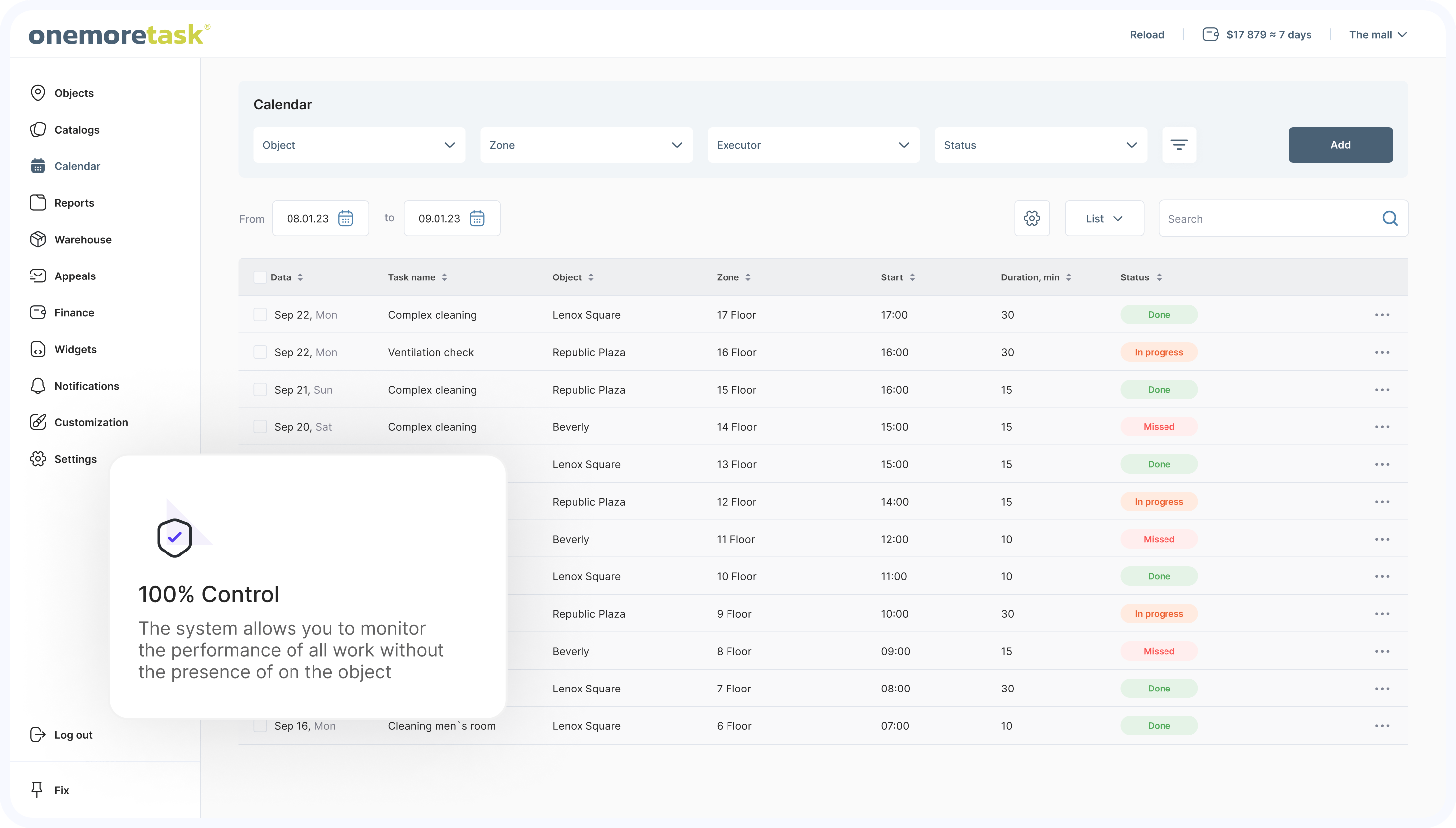Click the Fix pin icon
This screenshot has height=828, width=1456.
click(x=37, y=789)
